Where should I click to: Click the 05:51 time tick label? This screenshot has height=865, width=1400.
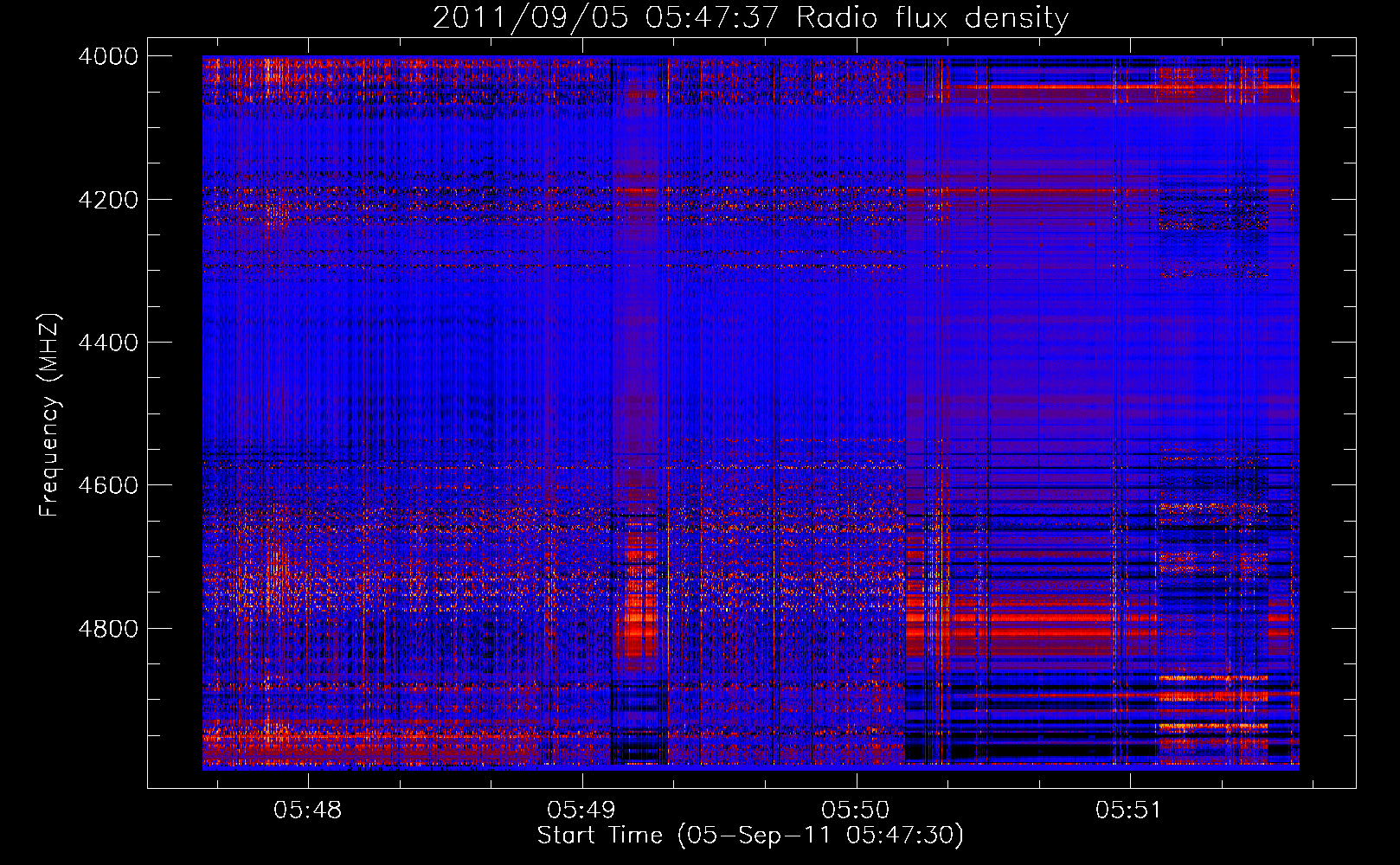pyautogui.click(x=1129, y=811)
